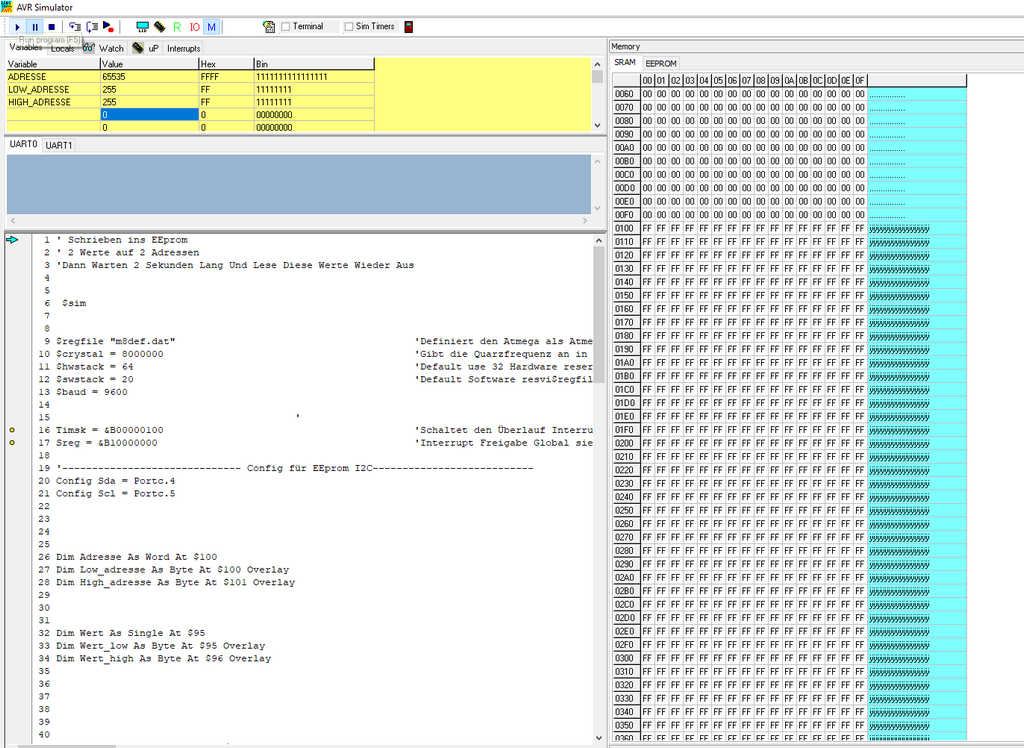Enable the Sim Timers checkbox

349,27
